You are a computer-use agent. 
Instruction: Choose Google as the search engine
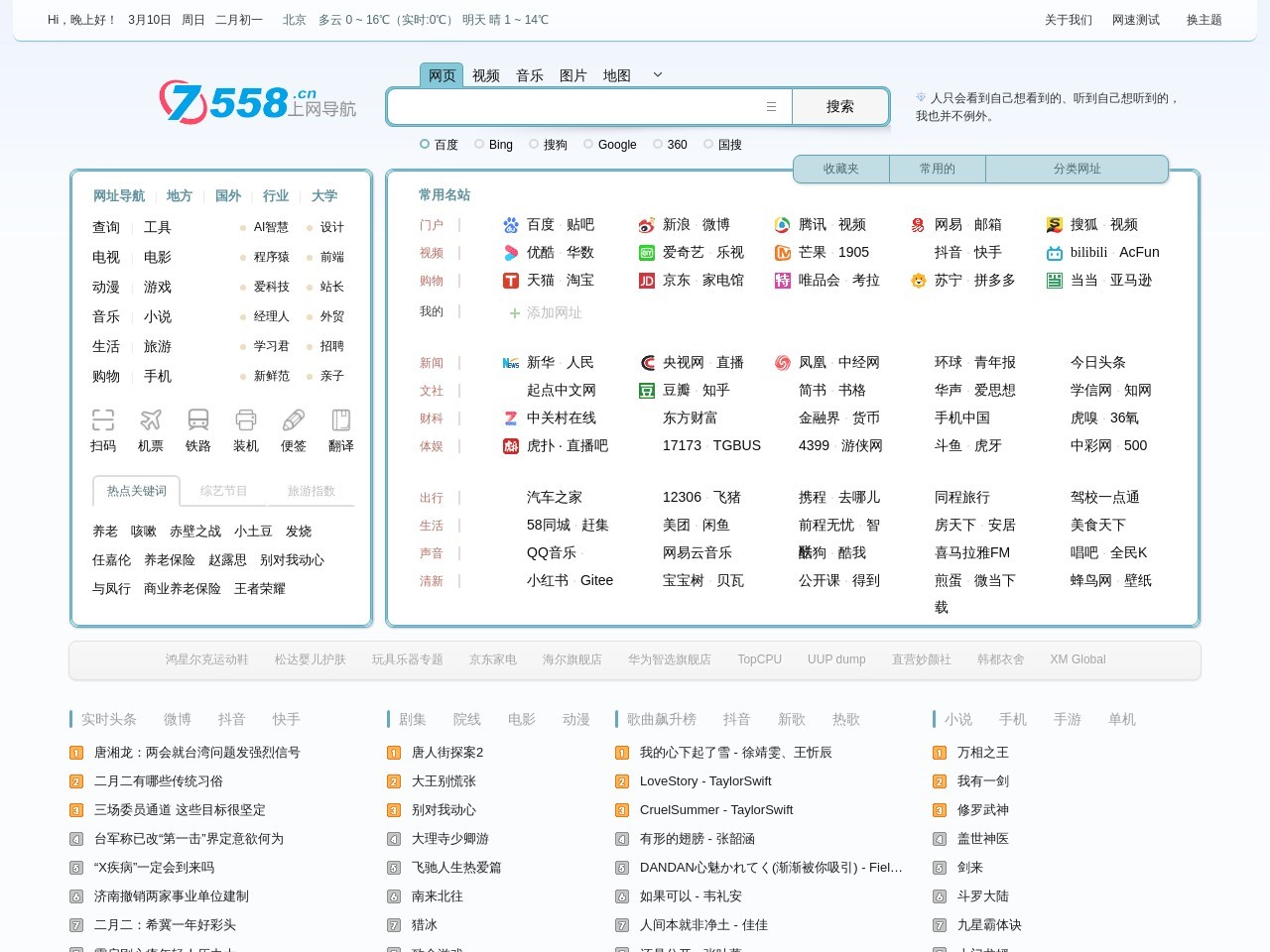589,144
